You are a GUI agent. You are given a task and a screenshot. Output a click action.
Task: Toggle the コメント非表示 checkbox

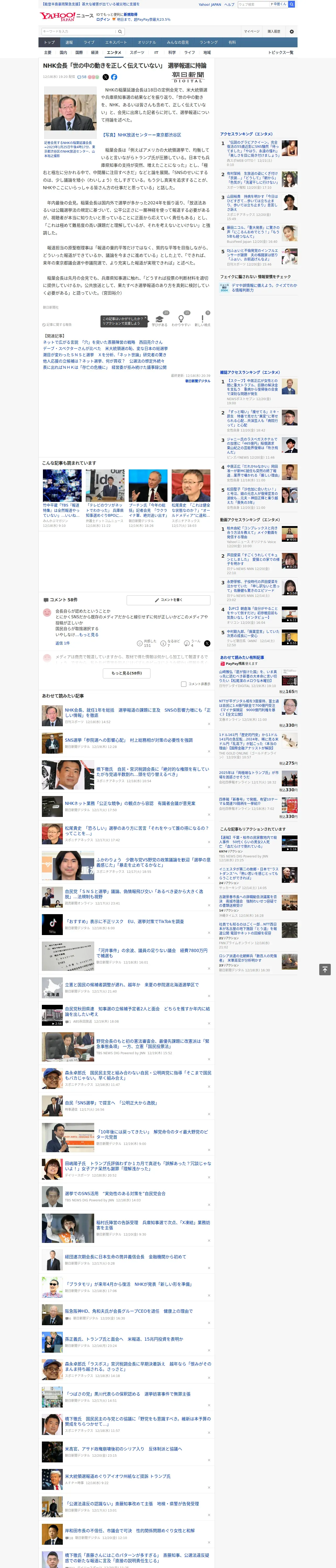pyautogui.click(x=183, y=684)
